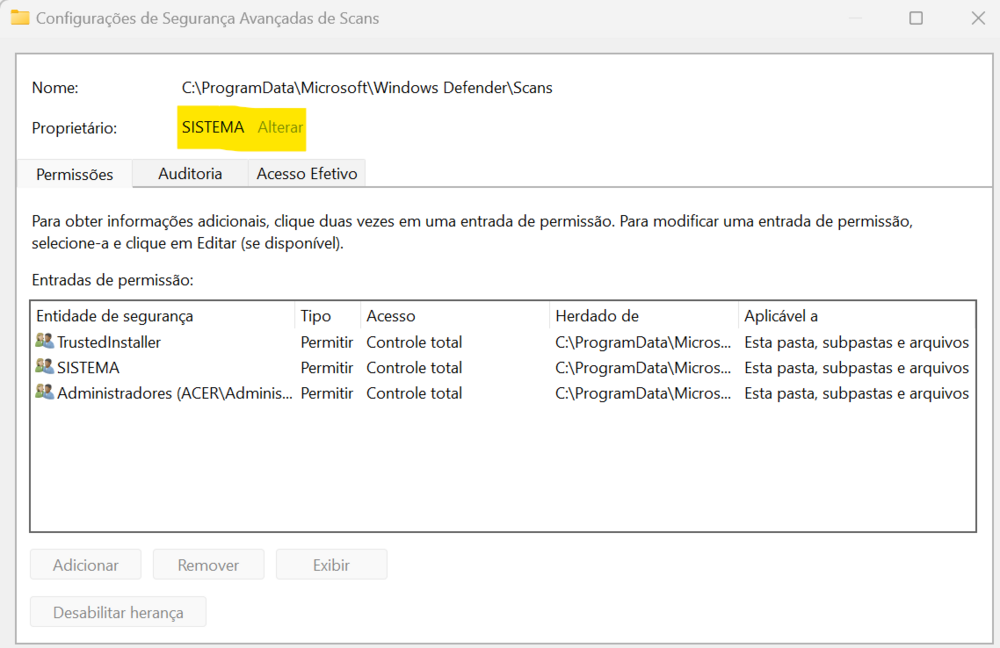Click the Aplicável a column header
1000x648 pixels.
[781, 316]
